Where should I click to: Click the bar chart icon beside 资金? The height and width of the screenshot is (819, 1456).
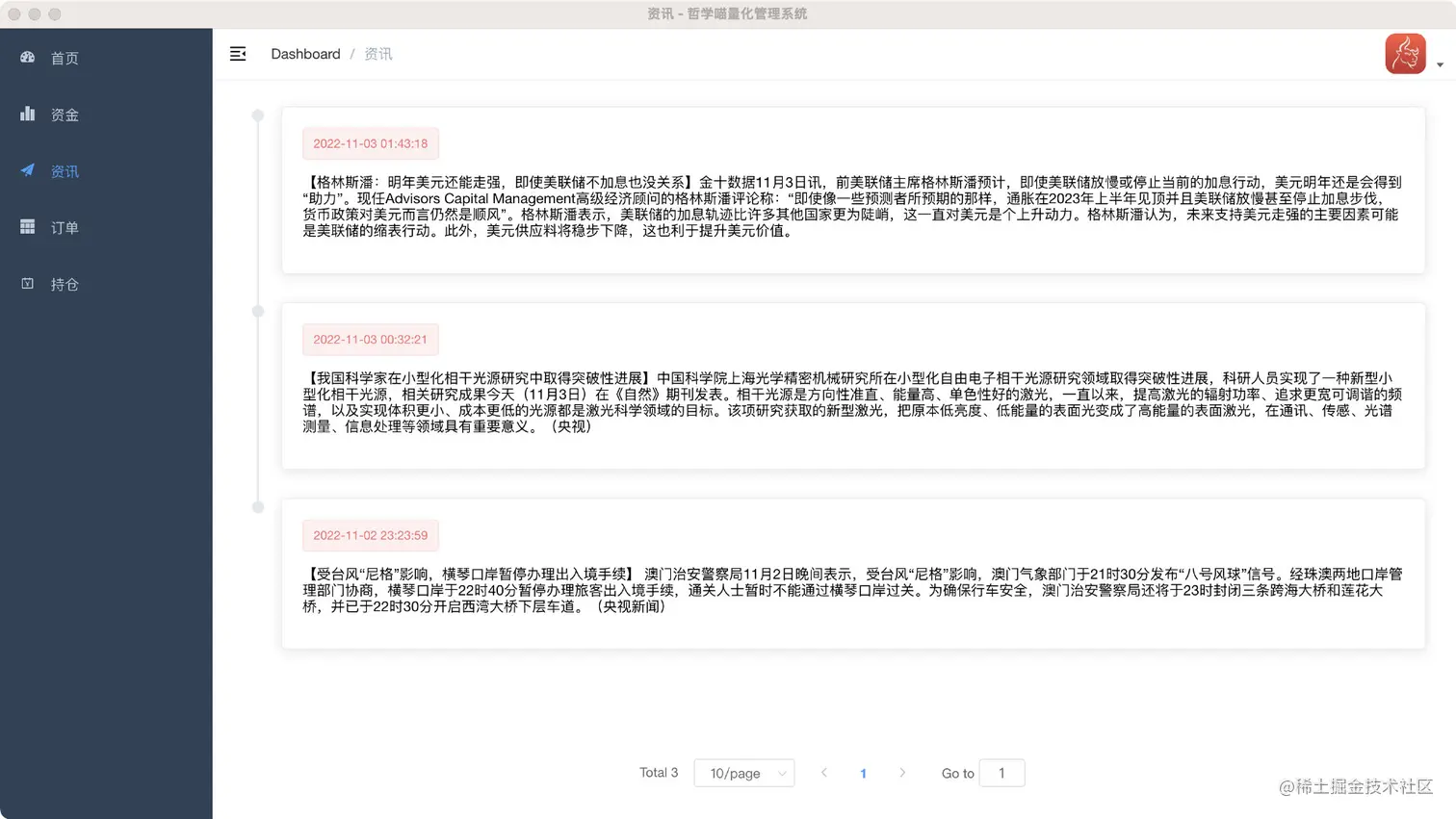click(28, 114)
